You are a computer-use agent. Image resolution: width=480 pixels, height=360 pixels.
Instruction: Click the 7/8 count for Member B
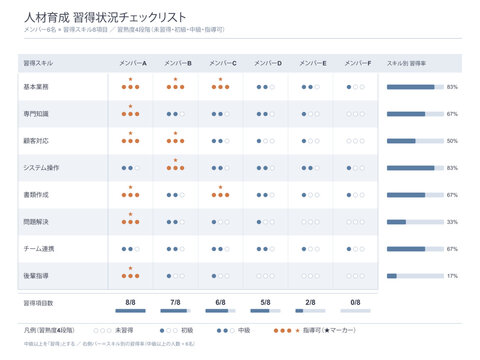(175, 302)
